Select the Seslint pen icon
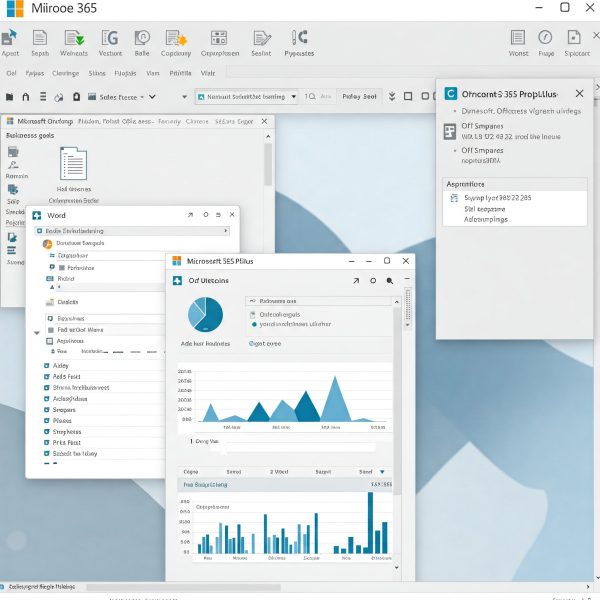Screen dimensions: 600x600 coord(262,38)
